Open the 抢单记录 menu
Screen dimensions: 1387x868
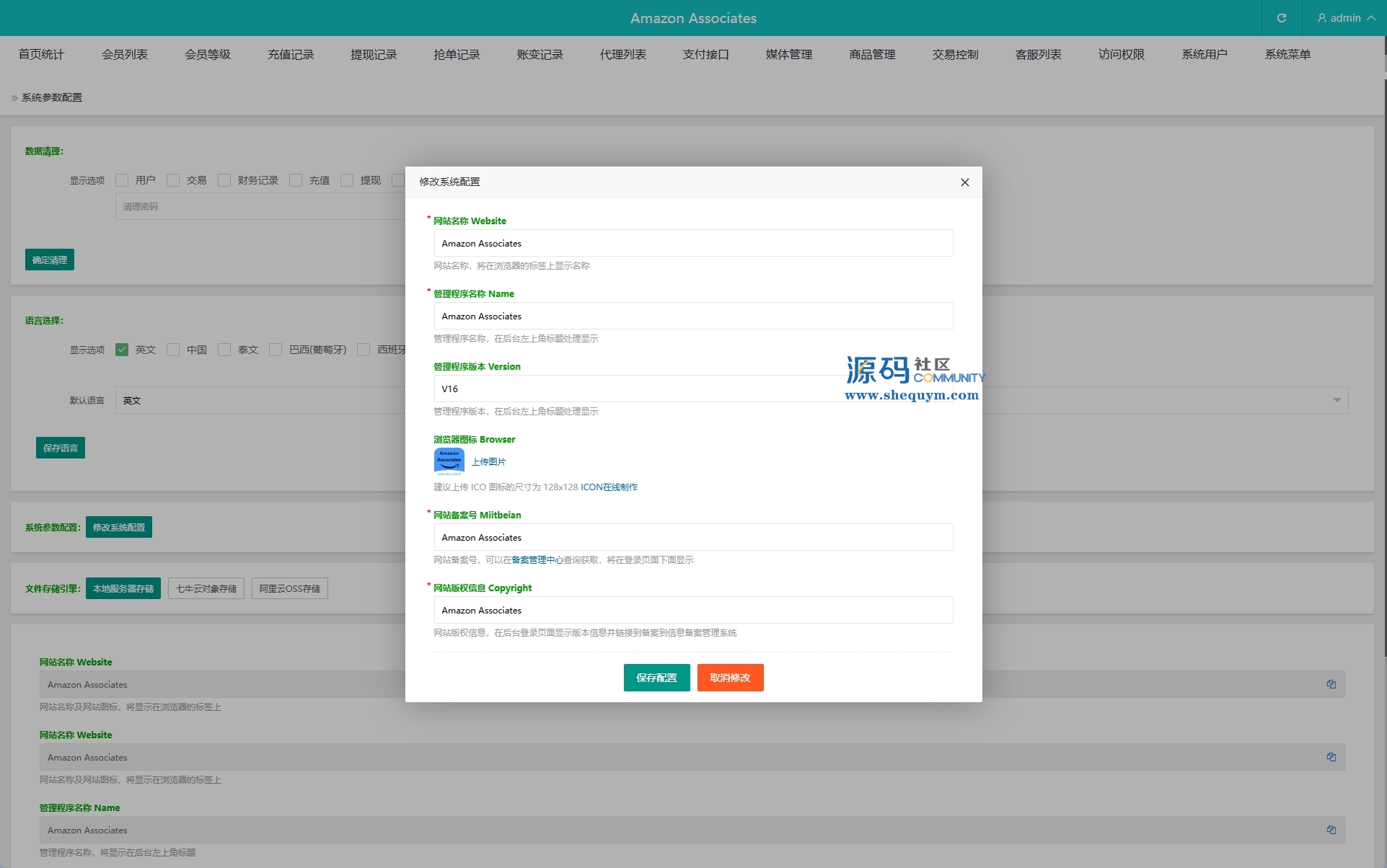(x=457, y=55)
